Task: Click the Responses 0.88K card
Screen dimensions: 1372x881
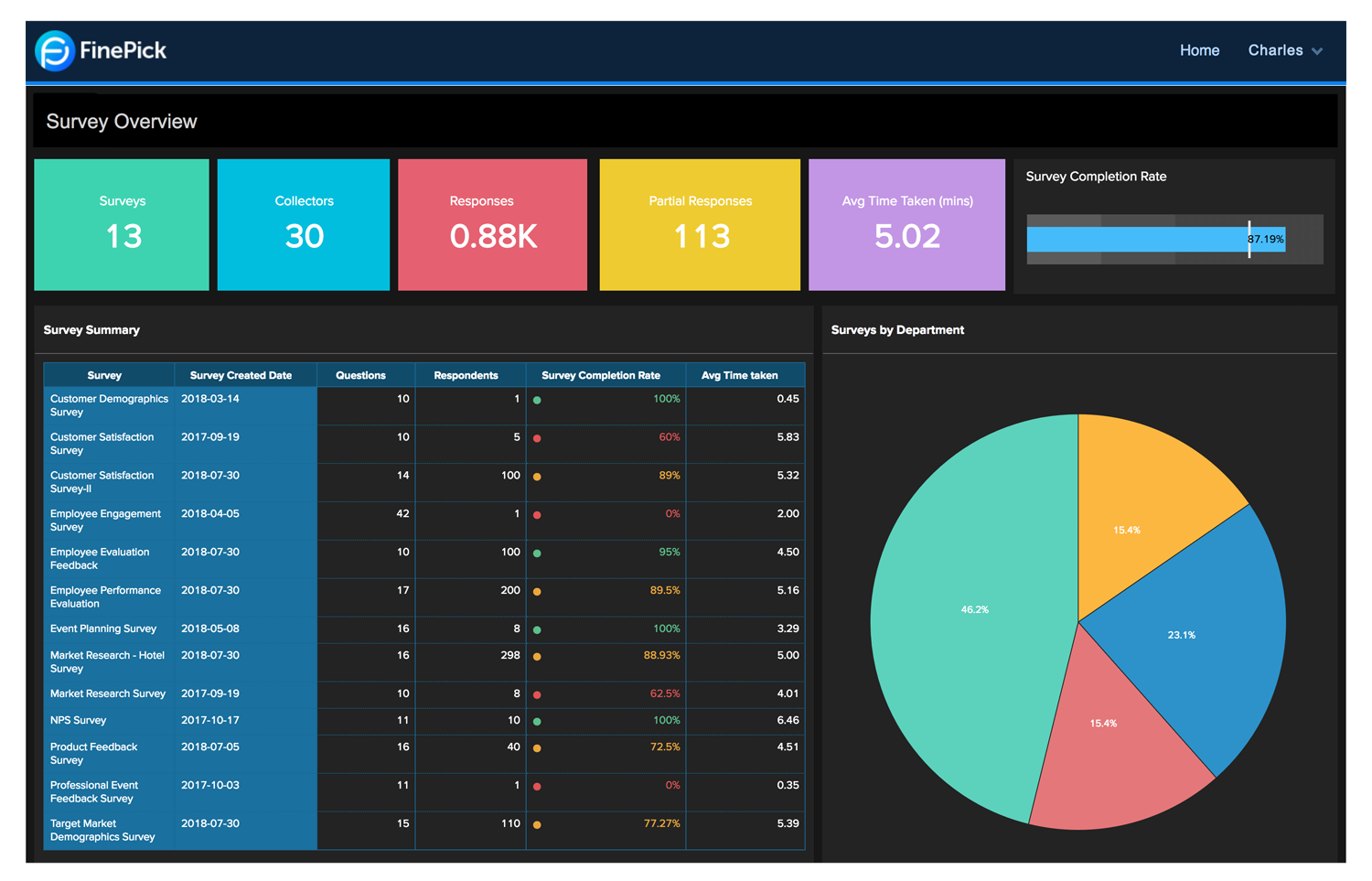Action: tap(492, 224)
